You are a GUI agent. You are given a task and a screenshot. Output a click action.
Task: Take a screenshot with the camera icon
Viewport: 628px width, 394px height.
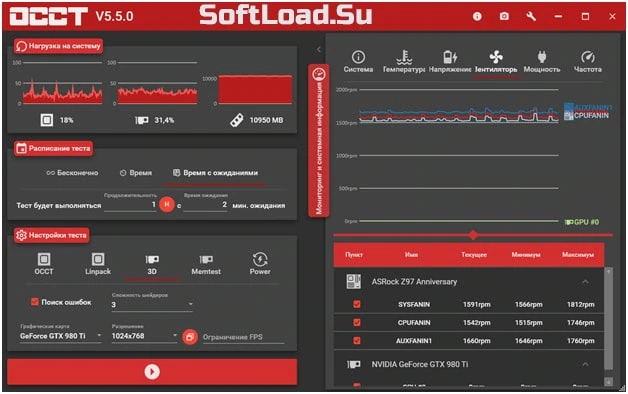[504, 16]
